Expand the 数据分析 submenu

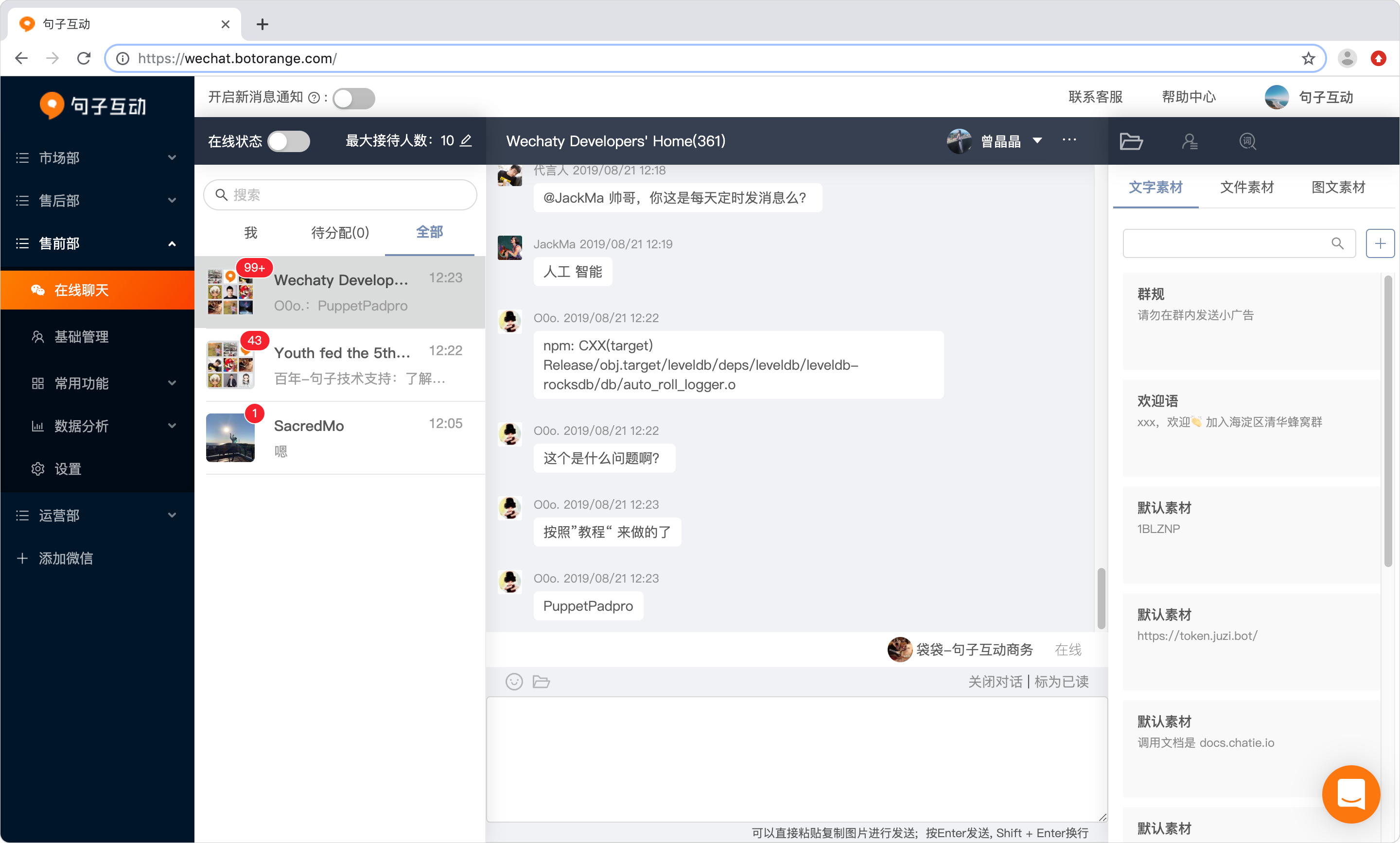[97, 426]
